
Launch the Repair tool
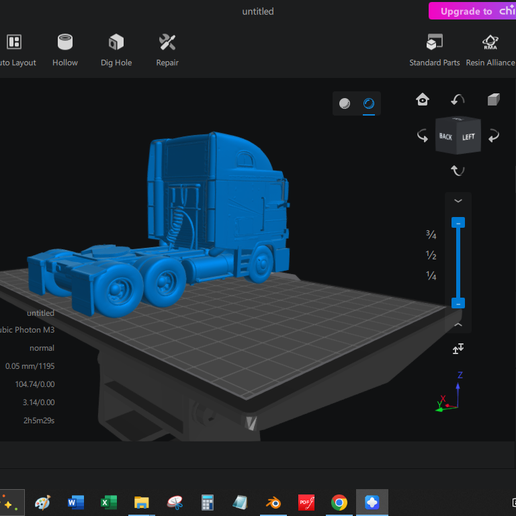[x=167, y=50]
